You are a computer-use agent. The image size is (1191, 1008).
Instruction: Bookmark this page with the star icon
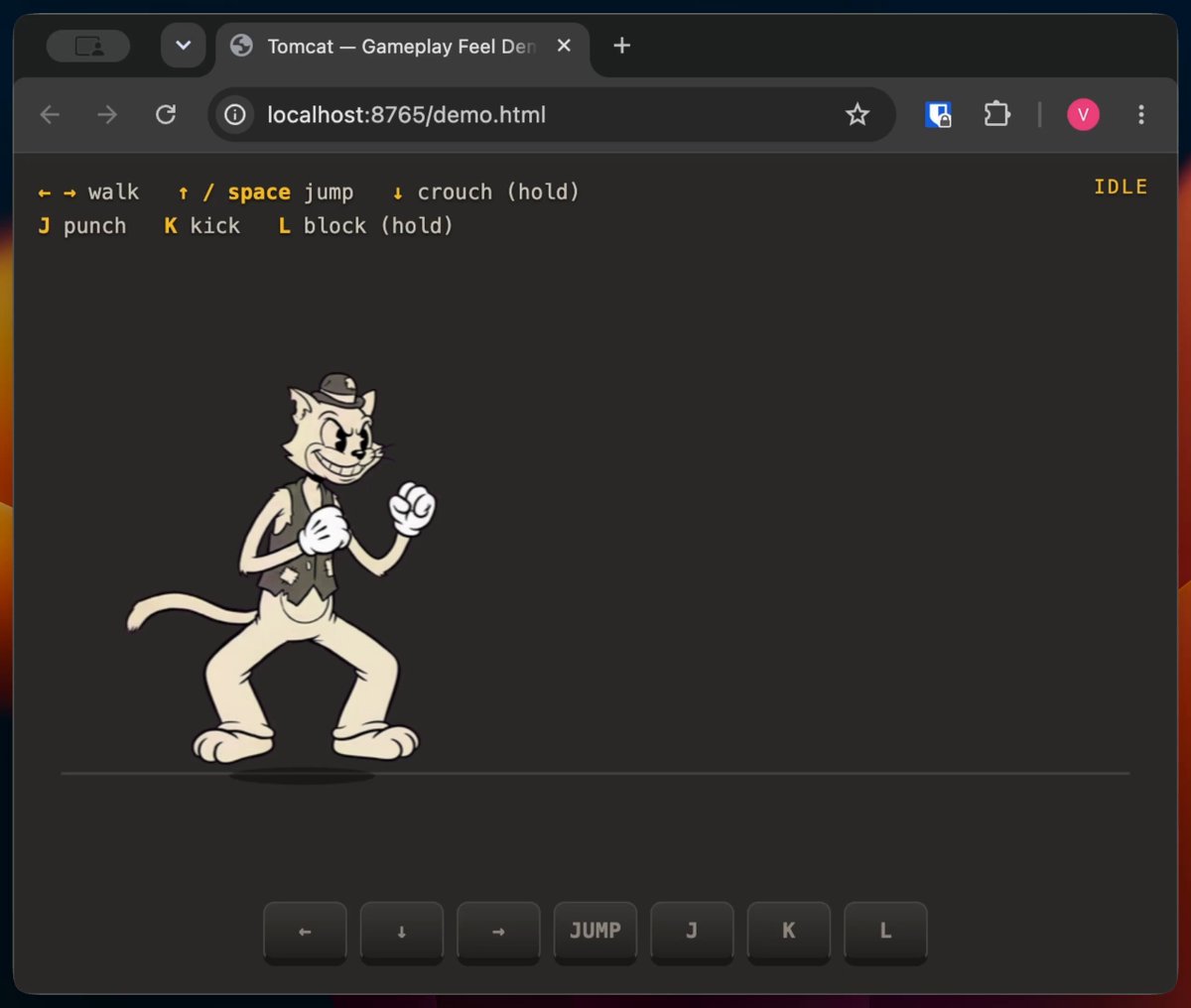858,115
